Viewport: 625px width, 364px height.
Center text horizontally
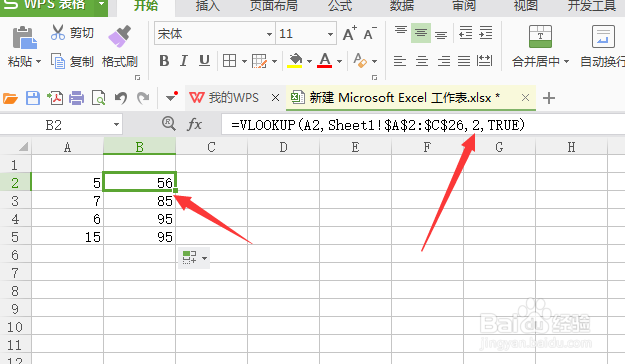[422, 61]
